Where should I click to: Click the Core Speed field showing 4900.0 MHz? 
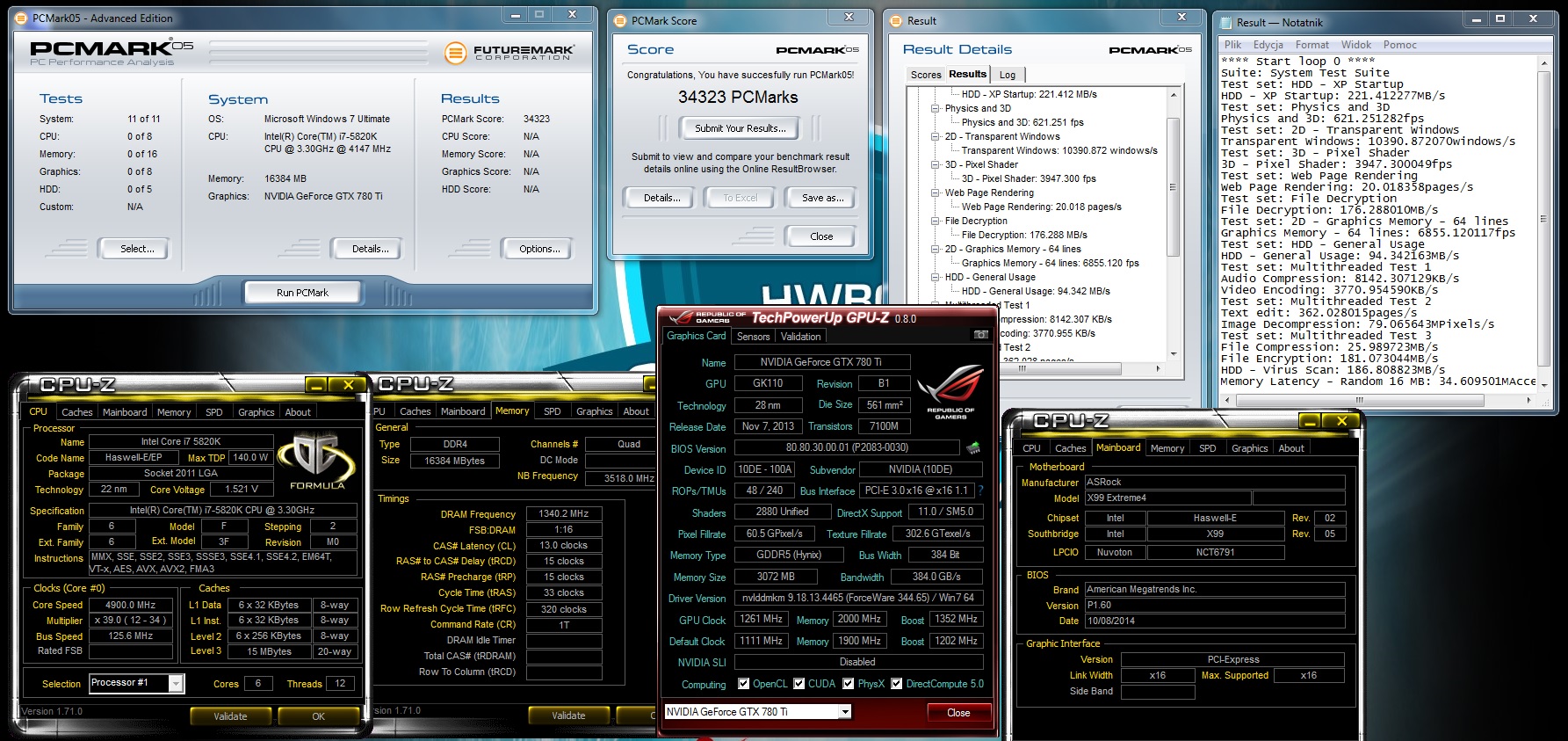[131, 605]
